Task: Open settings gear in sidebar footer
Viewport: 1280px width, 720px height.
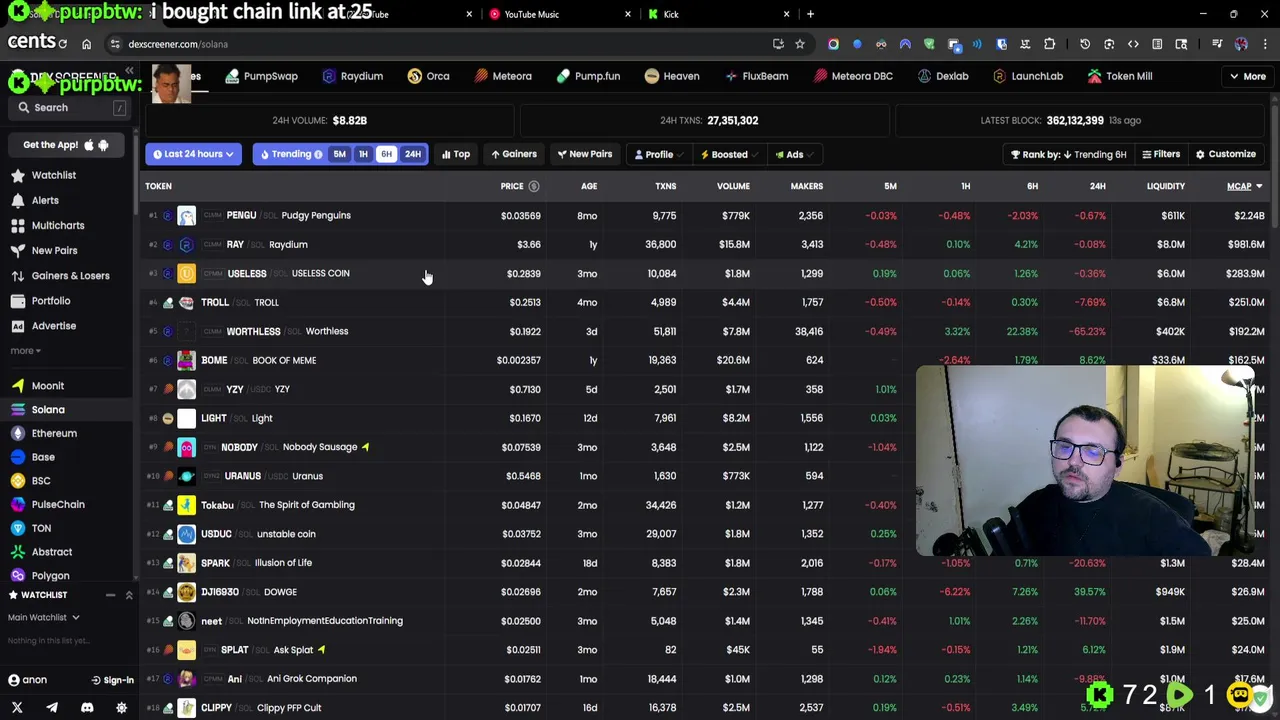Action: pyautogui.click(x=122, y=707)
